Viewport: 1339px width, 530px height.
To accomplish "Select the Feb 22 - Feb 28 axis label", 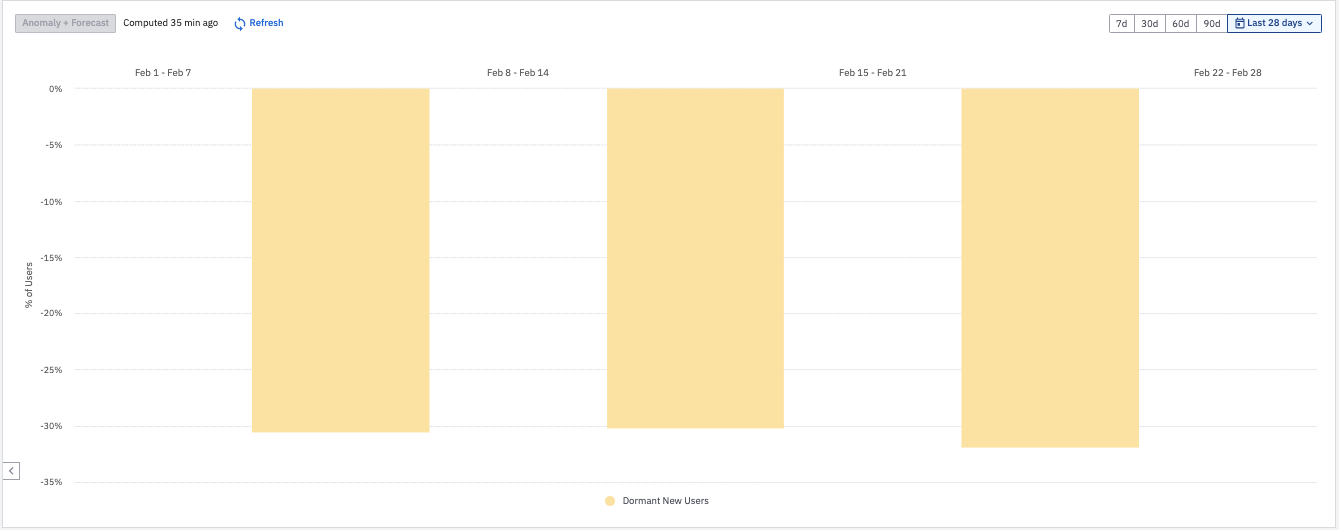I will [x=1228, y=73].
